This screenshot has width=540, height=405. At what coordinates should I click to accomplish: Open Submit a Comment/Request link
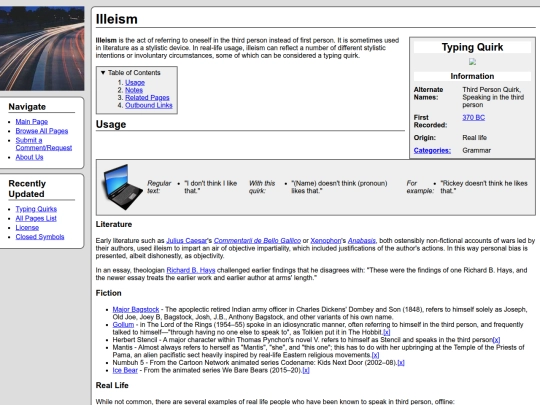coord(44,144)
